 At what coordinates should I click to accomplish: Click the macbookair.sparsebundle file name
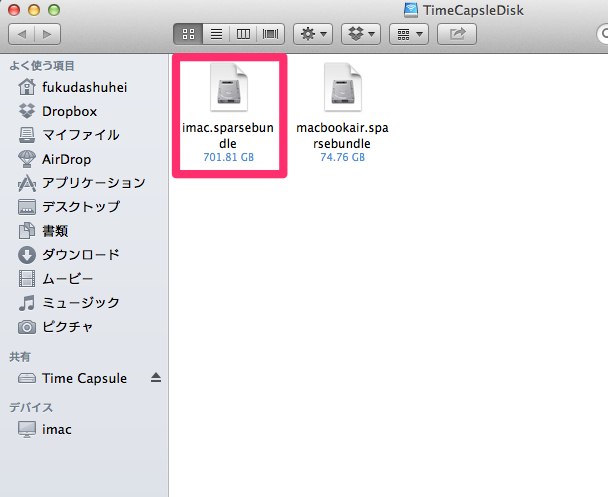point(342,135)
